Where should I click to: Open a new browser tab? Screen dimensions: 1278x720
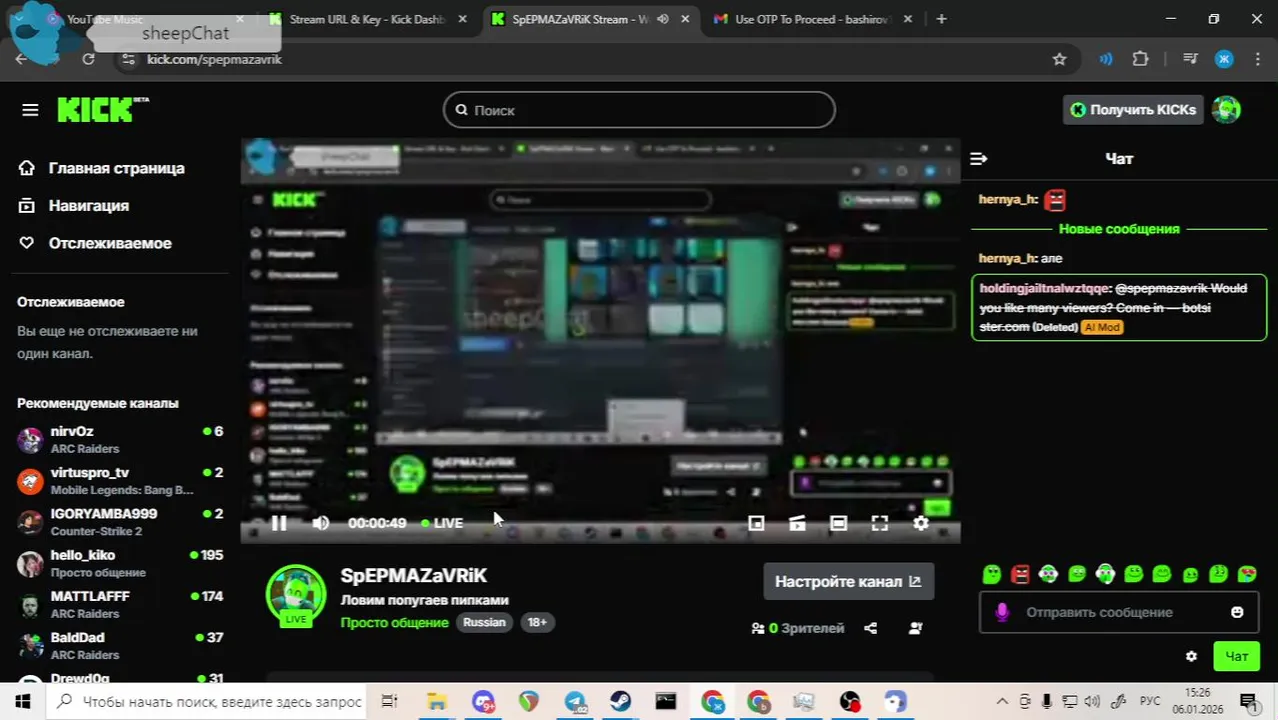(941, 19)
